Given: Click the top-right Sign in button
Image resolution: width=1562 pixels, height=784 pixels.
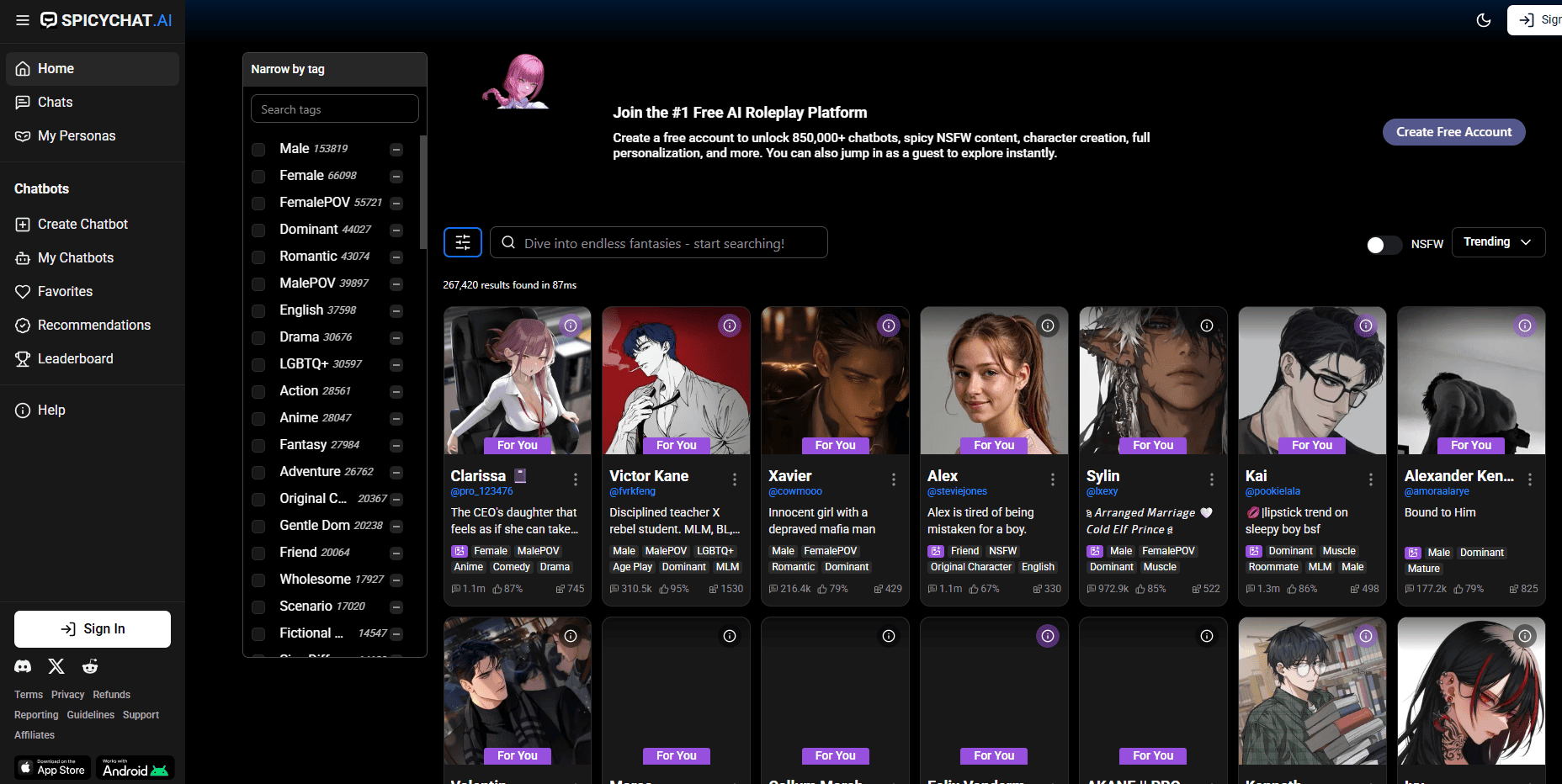Looking at the screenshot, I should [1535, 20].
